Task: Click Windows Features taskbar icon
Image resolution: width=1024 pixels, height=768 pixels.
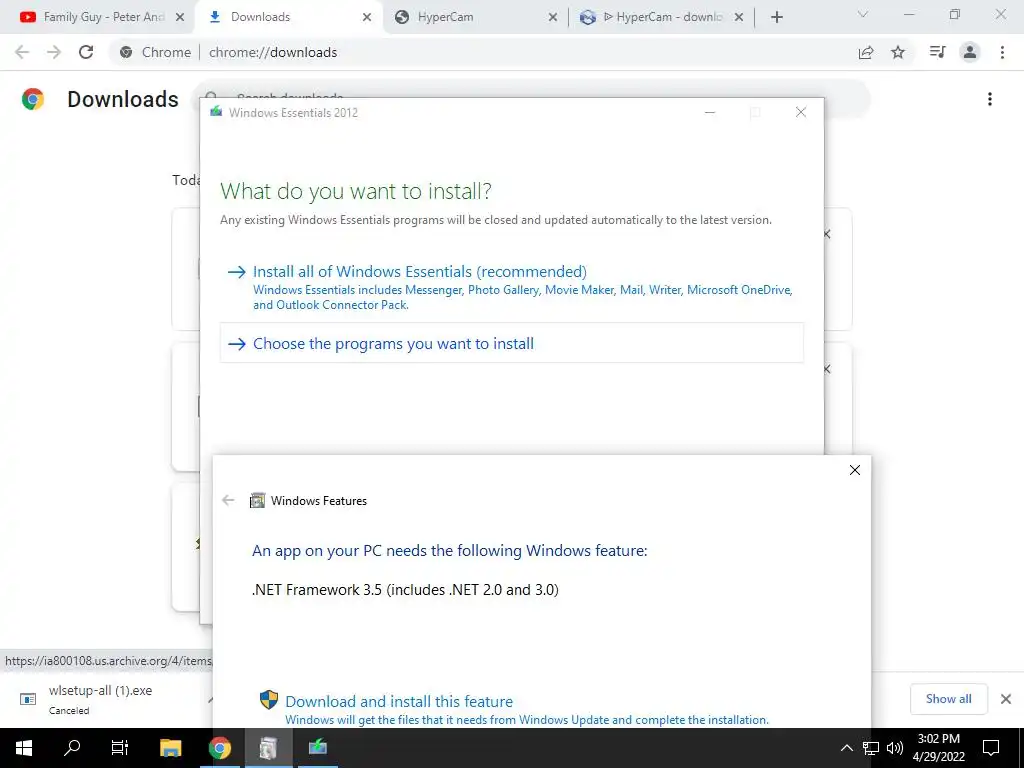Action: pos(268,748)
